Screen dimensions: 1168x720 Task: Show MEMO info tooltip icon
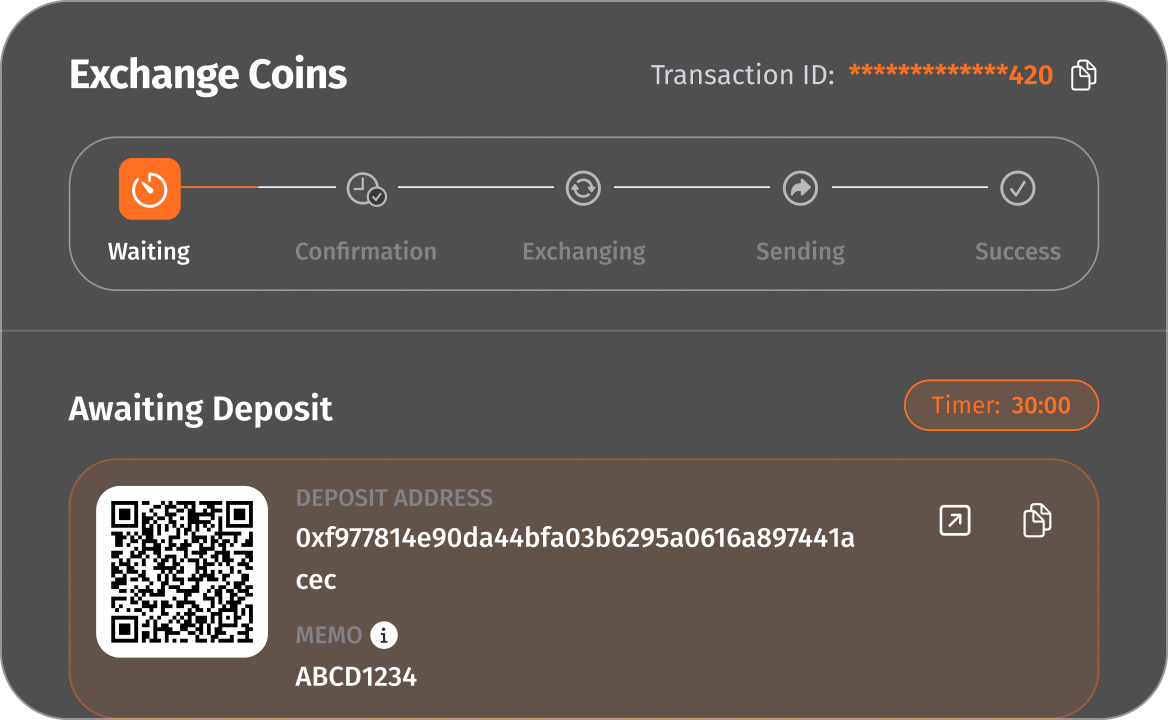click(384, 635)
